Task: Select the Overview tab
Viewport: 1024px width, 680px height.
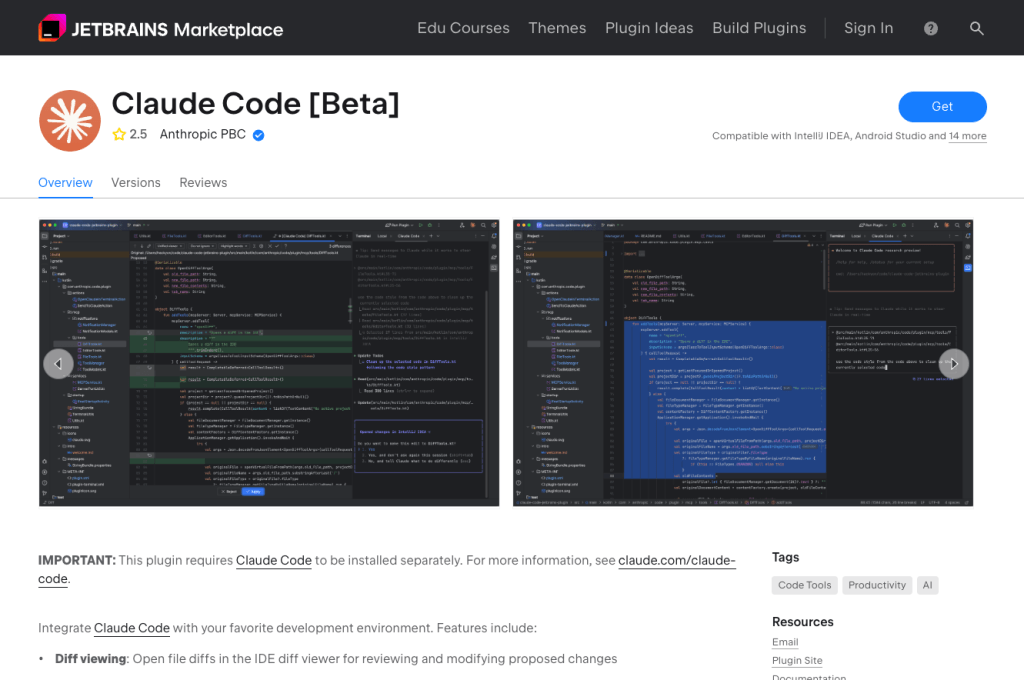Action: [65, 183]
